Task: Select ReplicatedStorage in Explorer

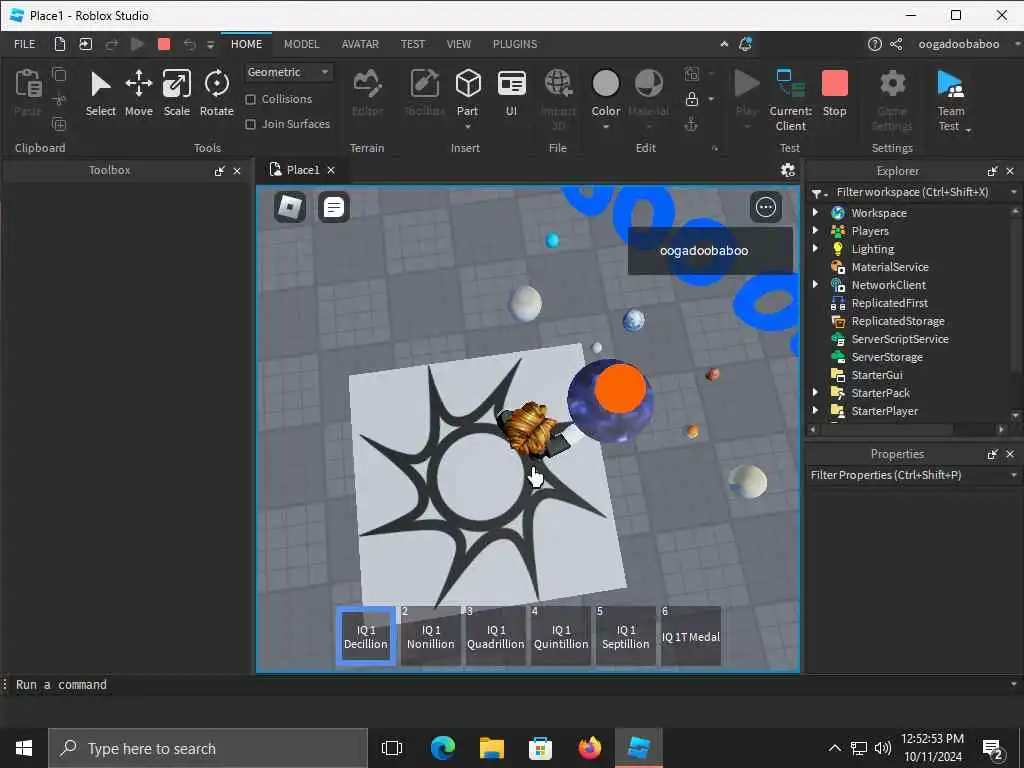Action: tap(897, 321)
